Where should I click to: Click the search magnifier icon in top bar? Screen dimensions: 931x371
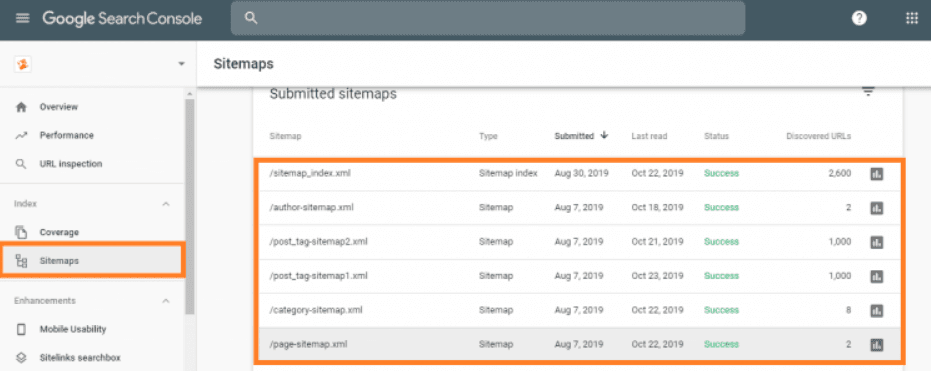[x=251, y=18]
